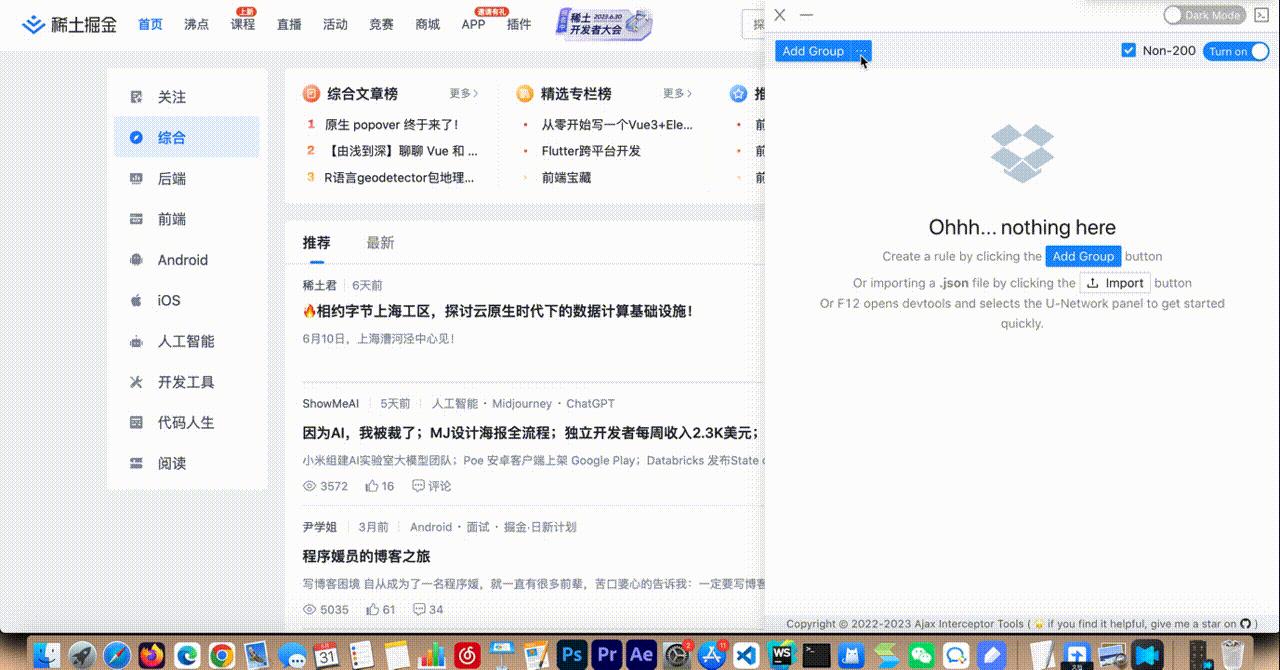Click the Apple icon next to iOS category
This screenshot has height=670, width=1280.
tap(135, 300)
